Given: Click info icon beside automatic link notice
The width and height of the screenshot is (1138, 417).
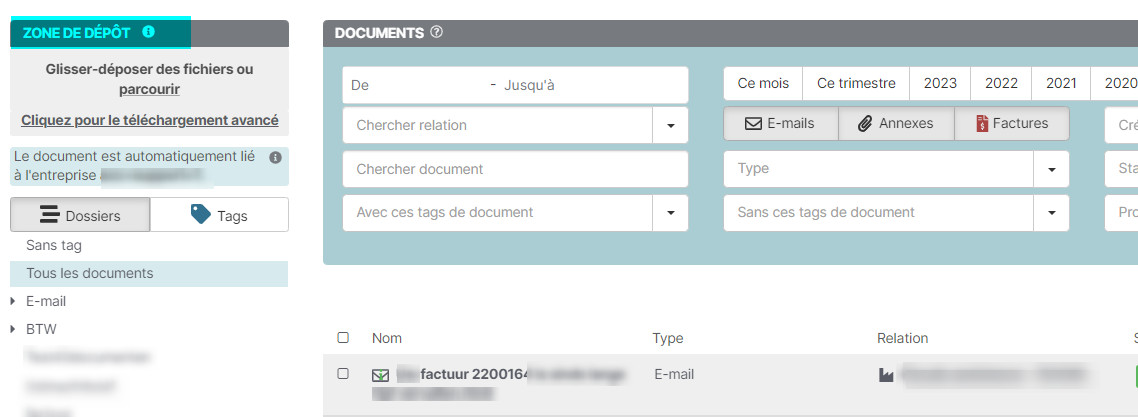Looking at the screenshot, I should point(276,158).
